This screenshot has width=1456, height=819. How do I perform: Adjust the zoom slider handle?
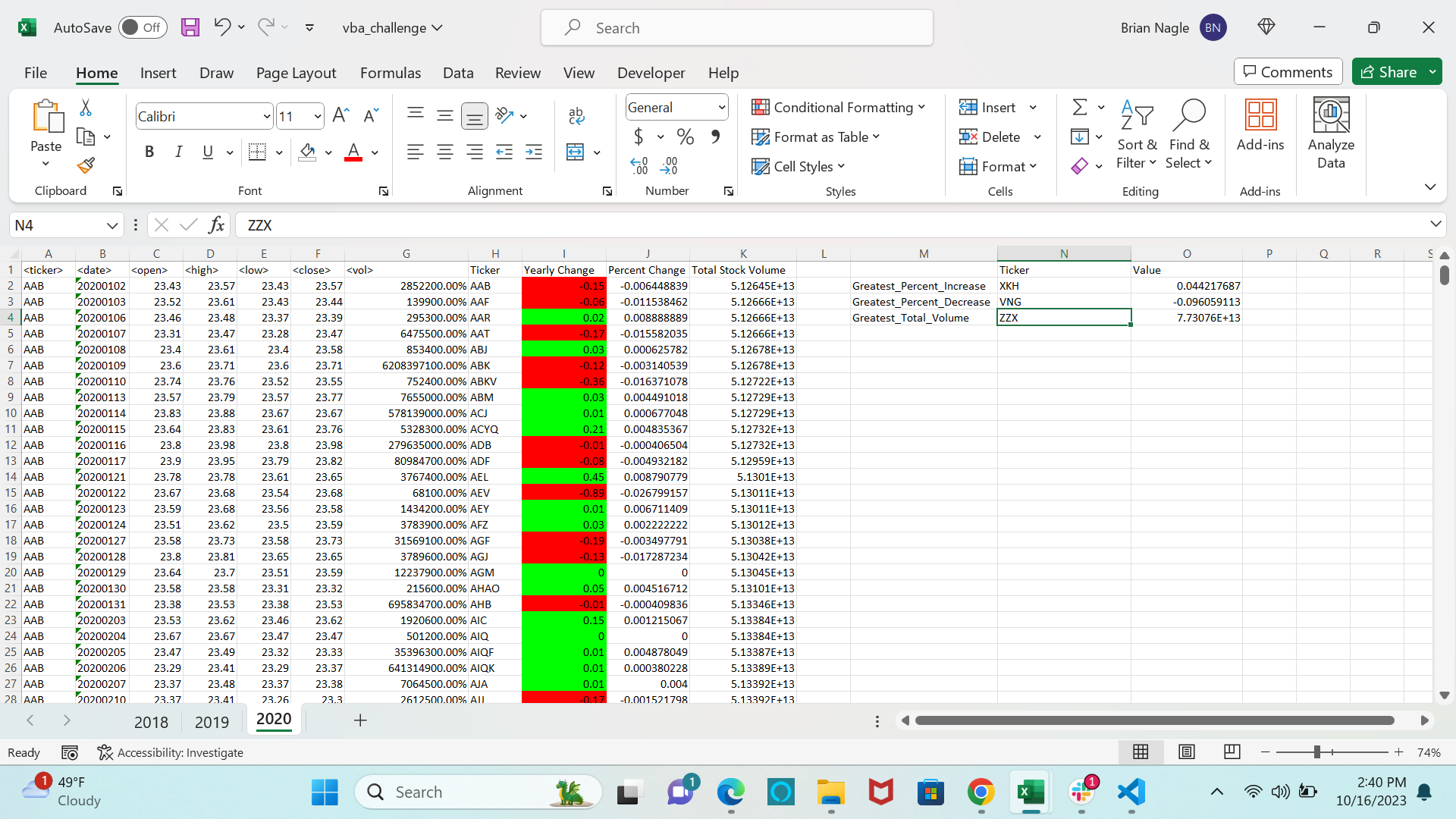(x=1317, y=752)
